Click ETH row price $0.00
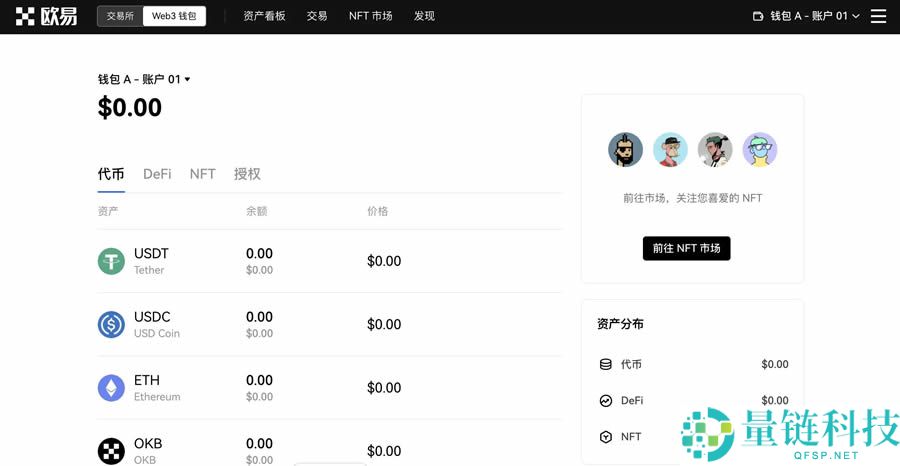Viewport: 900px width, 466px height. pyautogui.click(x=384, y=387)
